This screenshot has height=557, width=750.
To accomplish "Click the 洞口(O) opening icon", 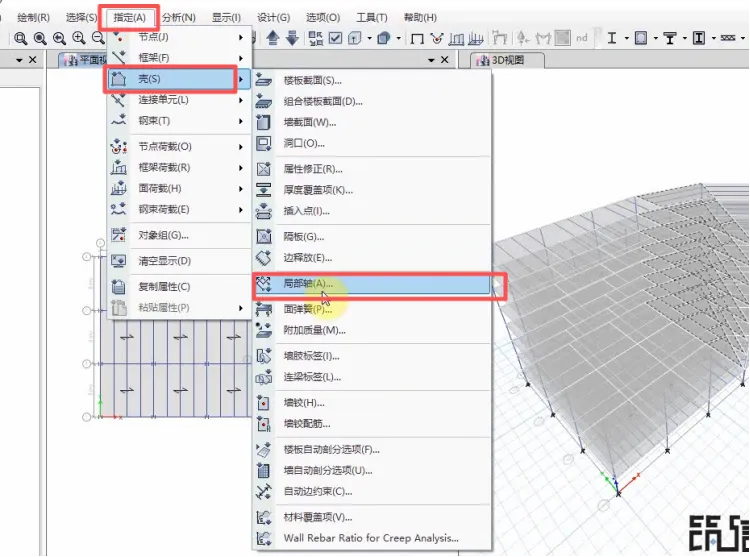I will click(x=264, y=143).
